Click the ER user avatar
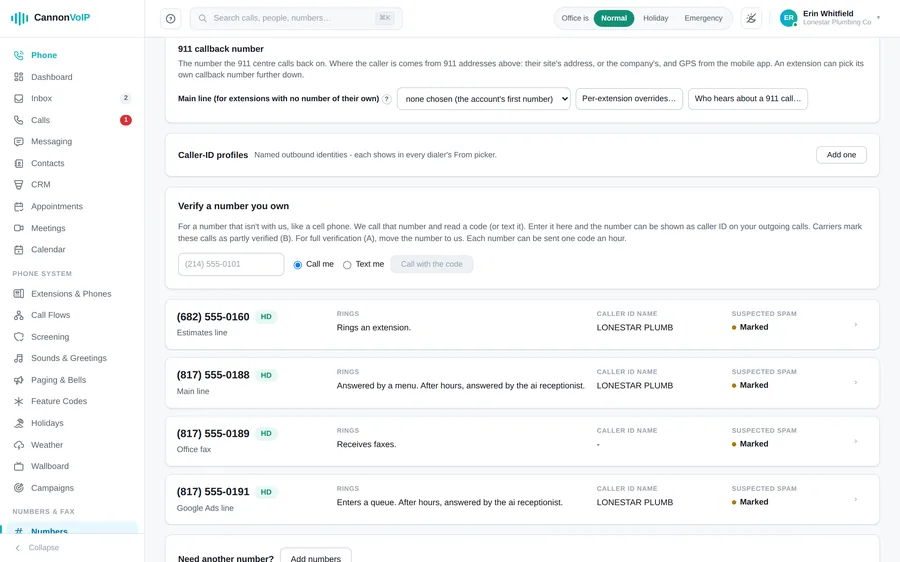 point(788,18)
